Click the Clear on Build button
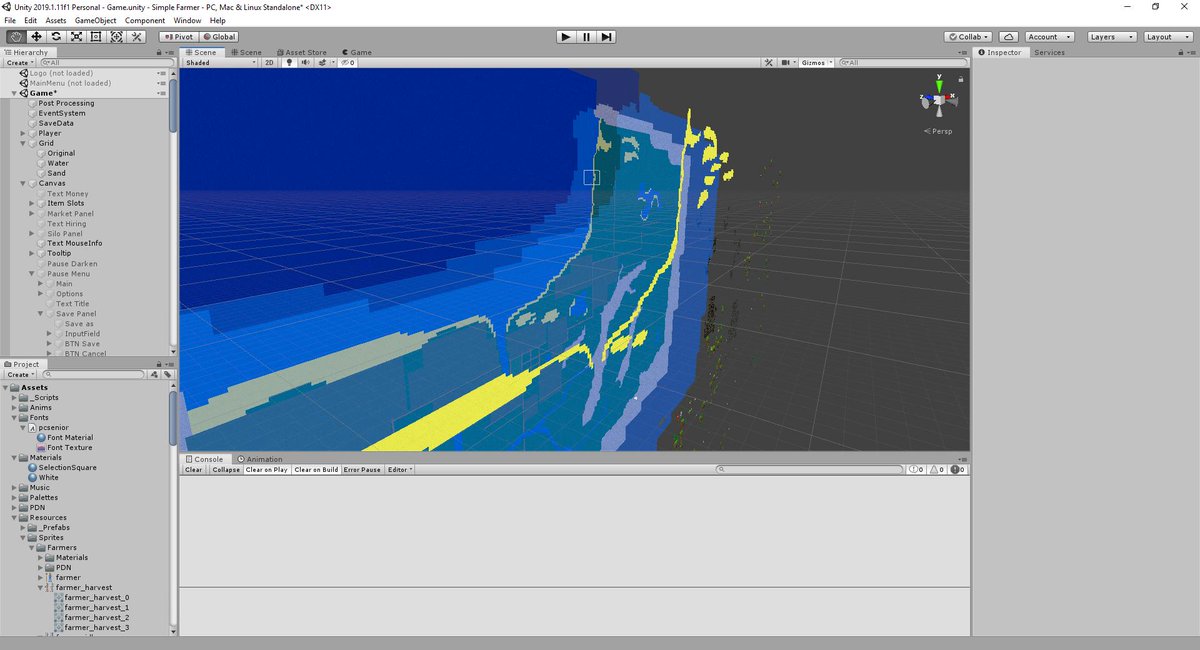The width and height of the screenshot is (1200, 650). pyautogui.click(x=316, y=470)
